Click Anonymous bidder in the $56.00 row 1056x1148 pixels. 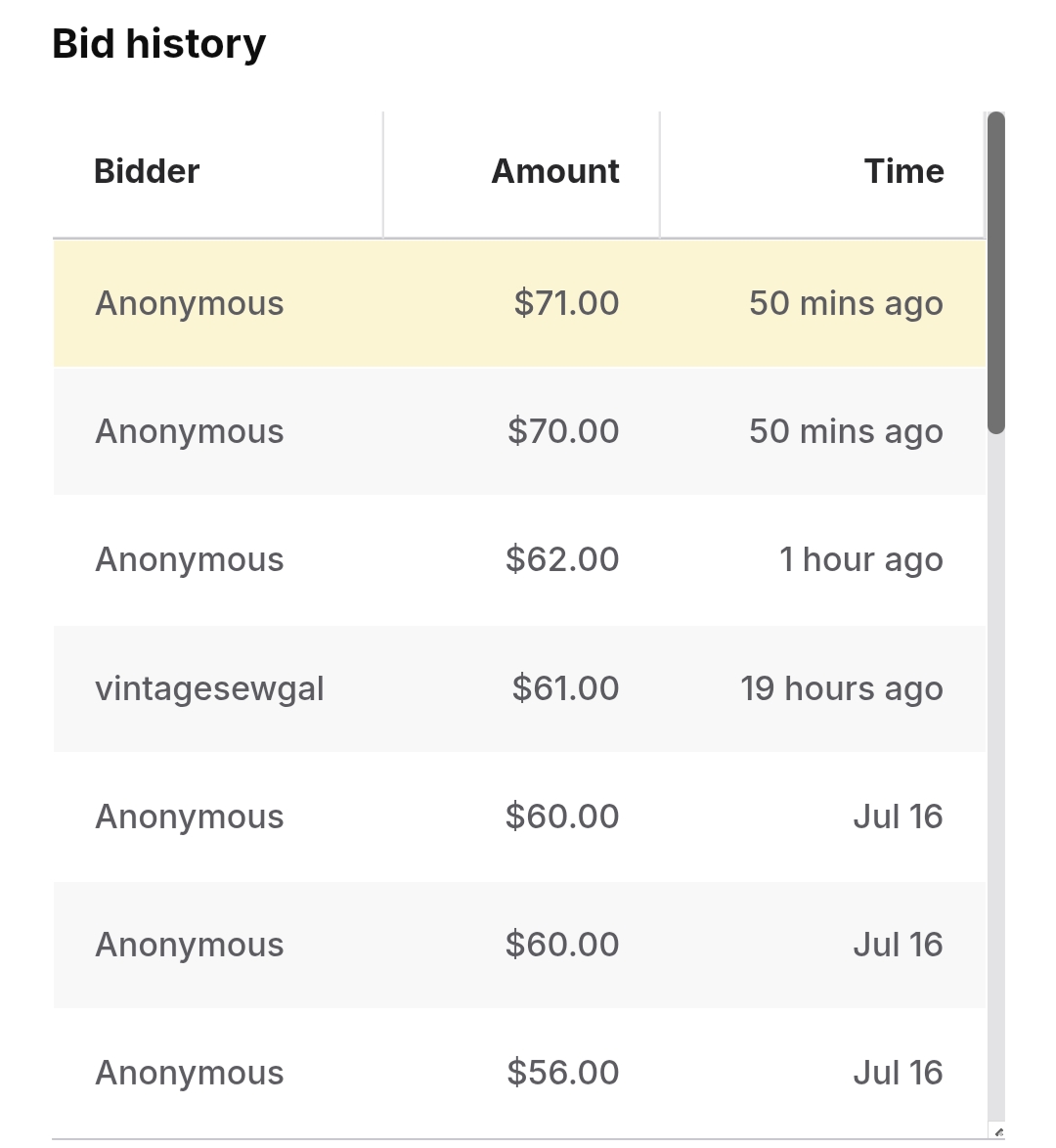coord(190,1074)
